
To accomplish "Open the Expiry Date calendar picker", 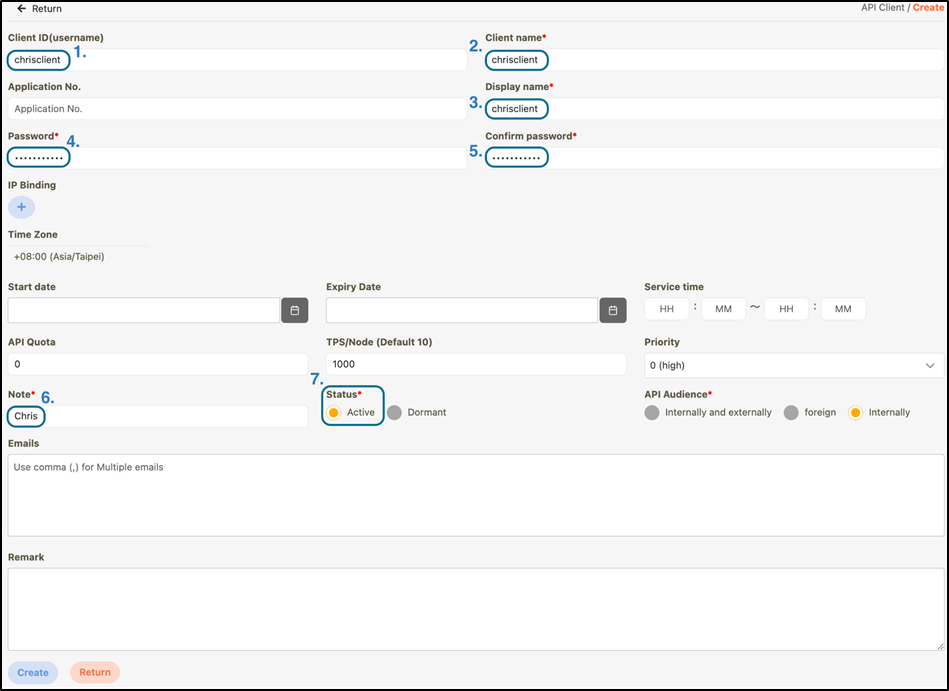I will [x=613, y=310].
